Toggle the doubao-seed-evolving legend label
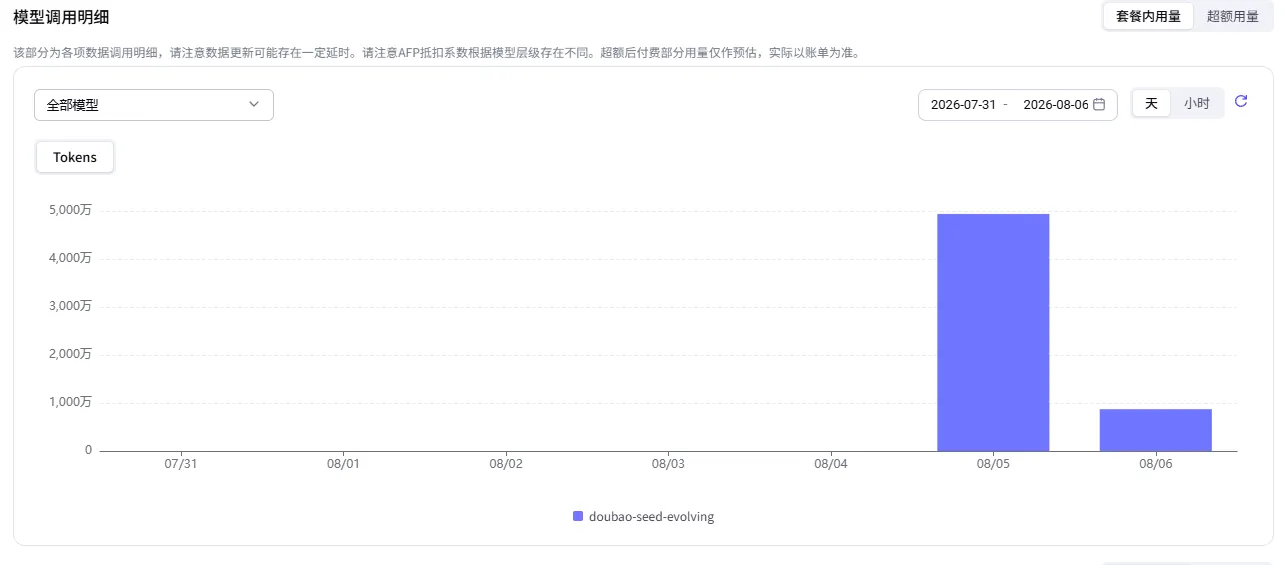The height and width of the screenshot is (565, 1284). click(x=651, y=517)
